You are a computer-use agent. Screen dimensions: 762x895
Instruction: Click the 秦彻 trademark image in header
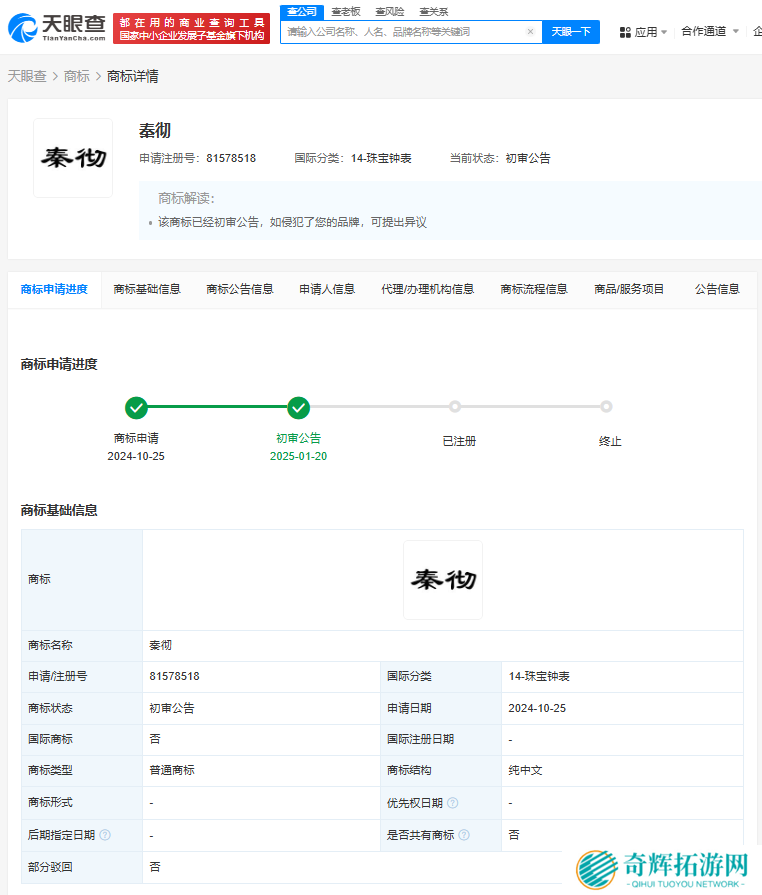point(73,158)
